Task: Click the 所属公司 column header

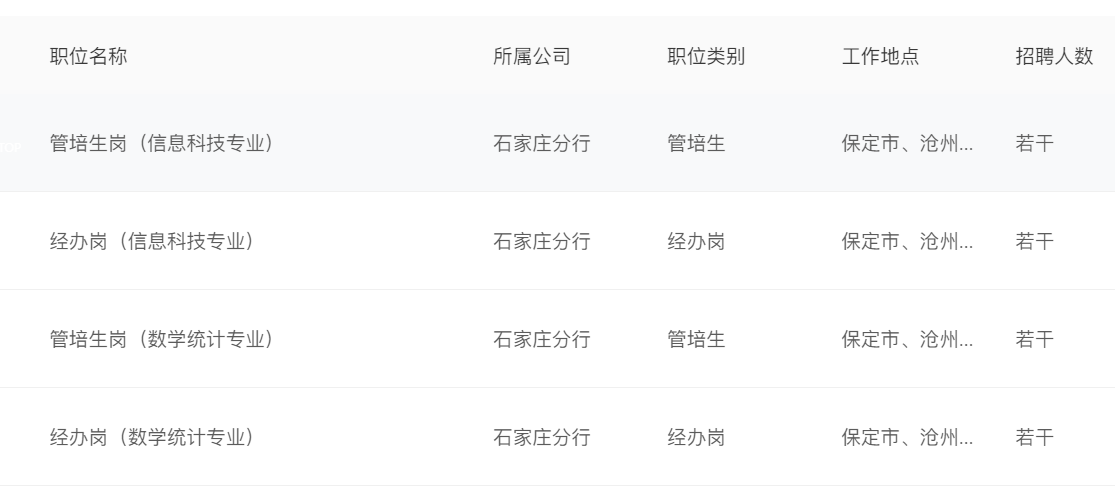Action: (532, 56)
